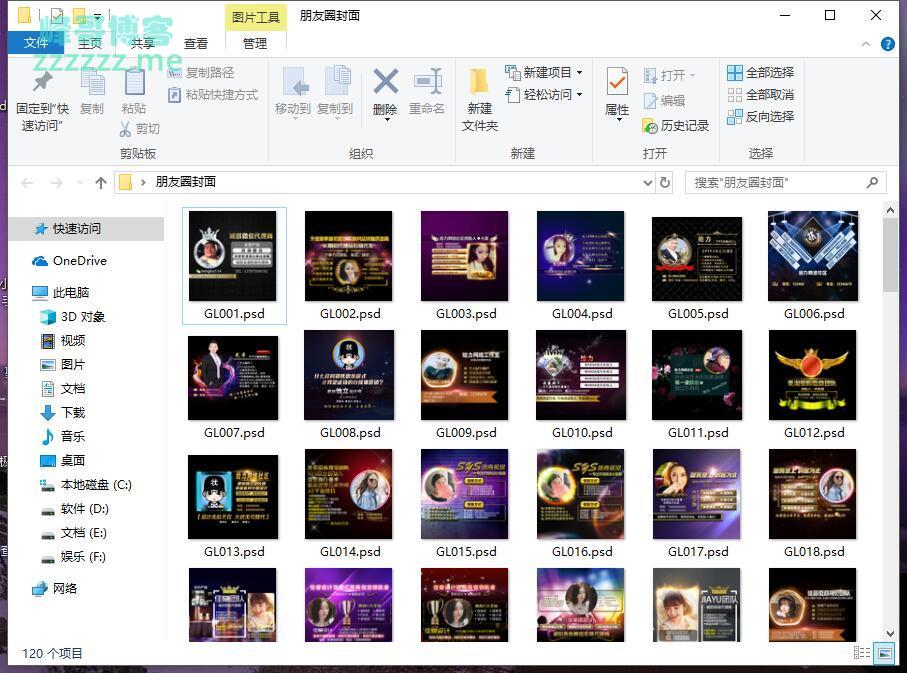This screenshot has height=673, width=907.
Task: Switch to details view in status bar
Action: pos(862,653)
